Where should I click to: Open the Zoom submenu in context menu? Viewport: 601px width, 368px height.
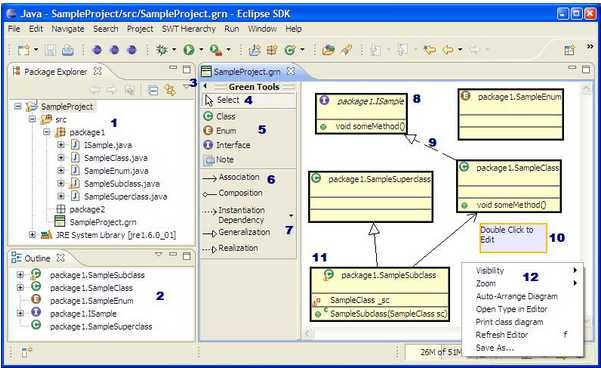523,284
